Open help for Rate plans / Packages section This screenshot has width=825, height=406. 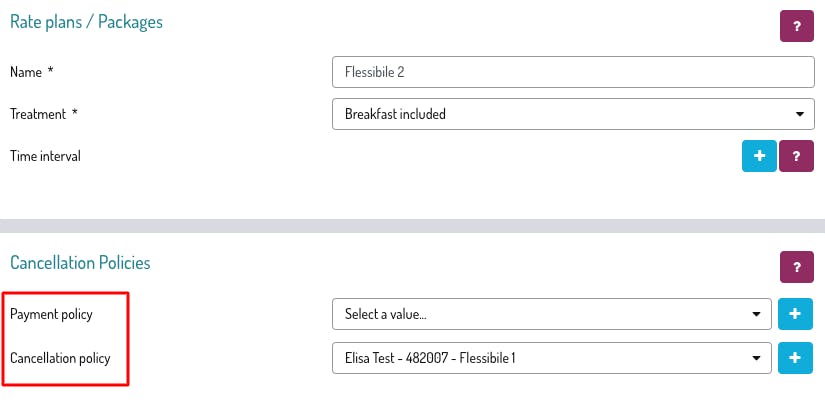pyautogui.click(x=797, y=26)
